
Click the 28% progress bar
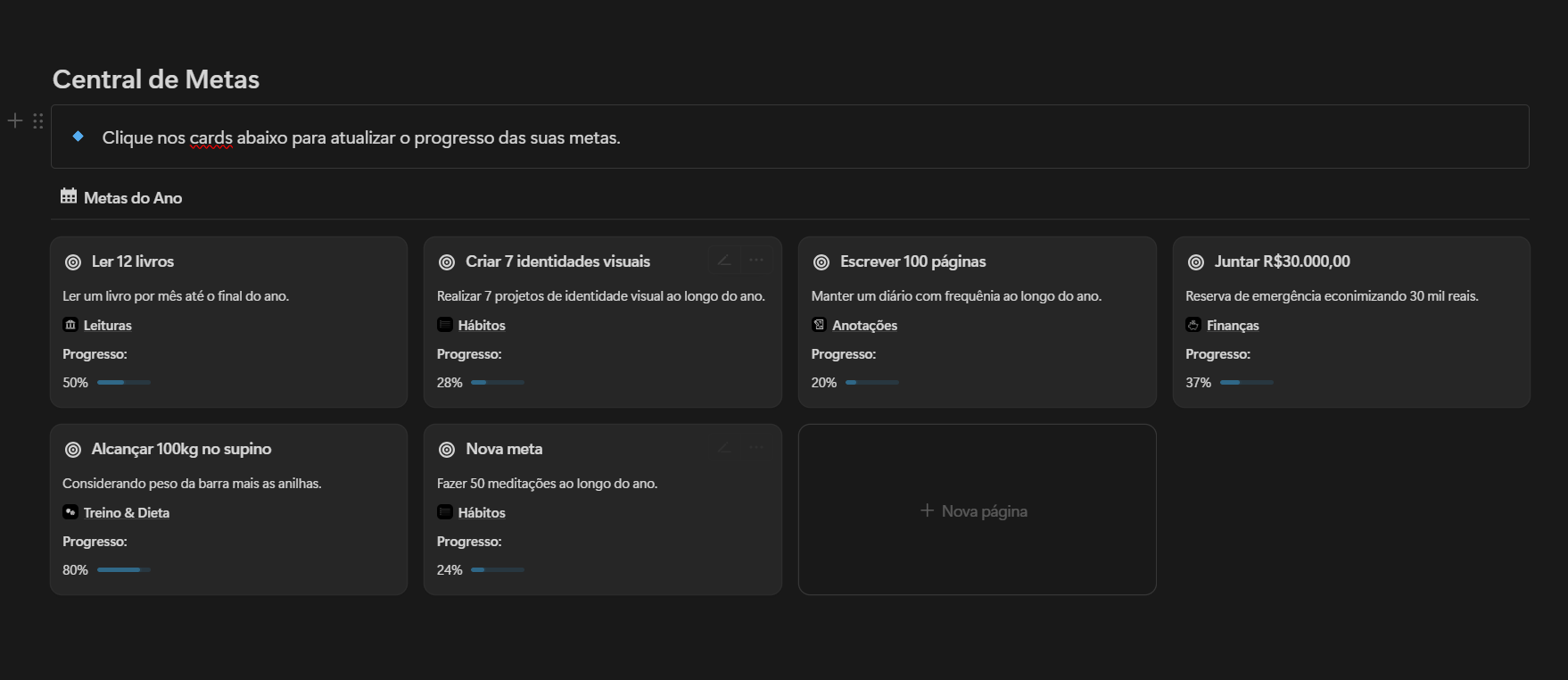click(498, 382)
